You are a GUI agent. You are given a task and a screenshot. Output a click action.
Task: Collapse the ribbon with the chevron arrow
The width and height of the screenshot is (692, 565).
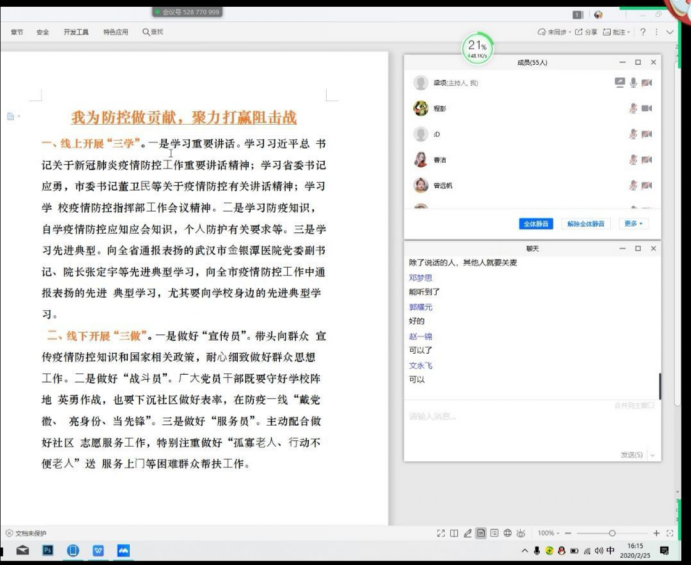click(x=671, y=32)
